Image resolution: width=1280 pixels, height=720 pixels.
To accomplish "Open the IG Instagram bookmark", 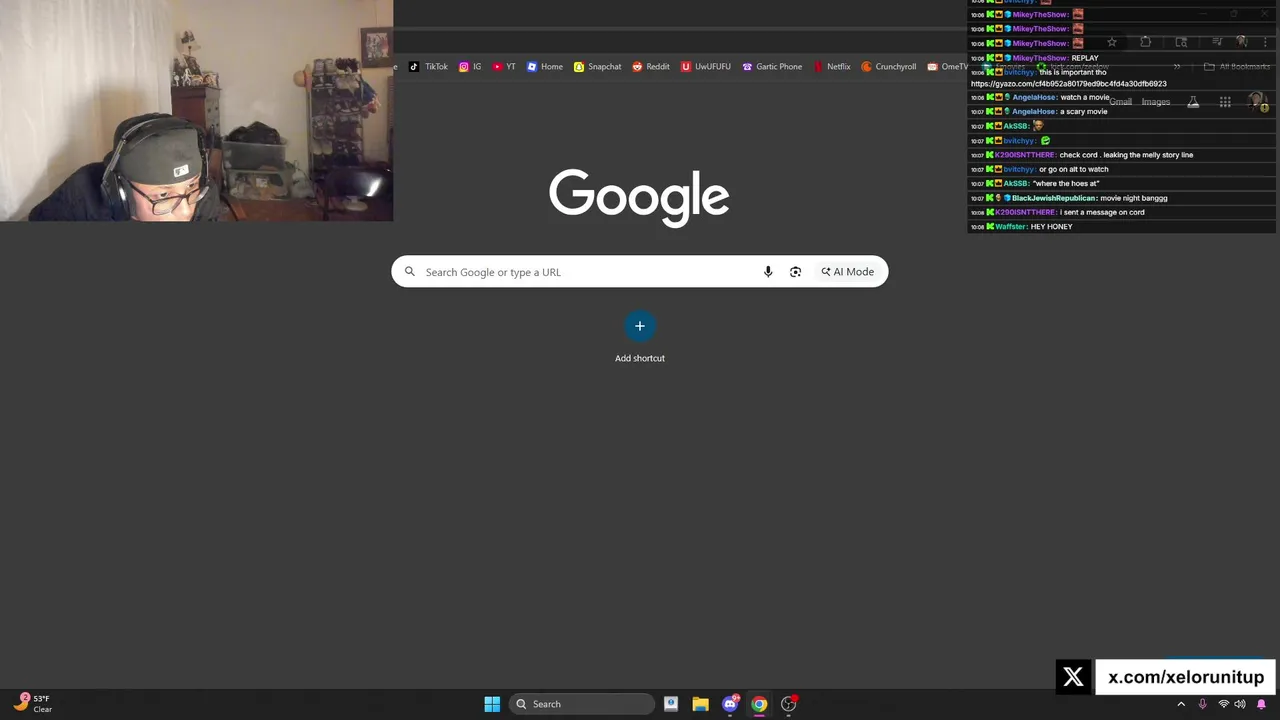I will (470, 67).
